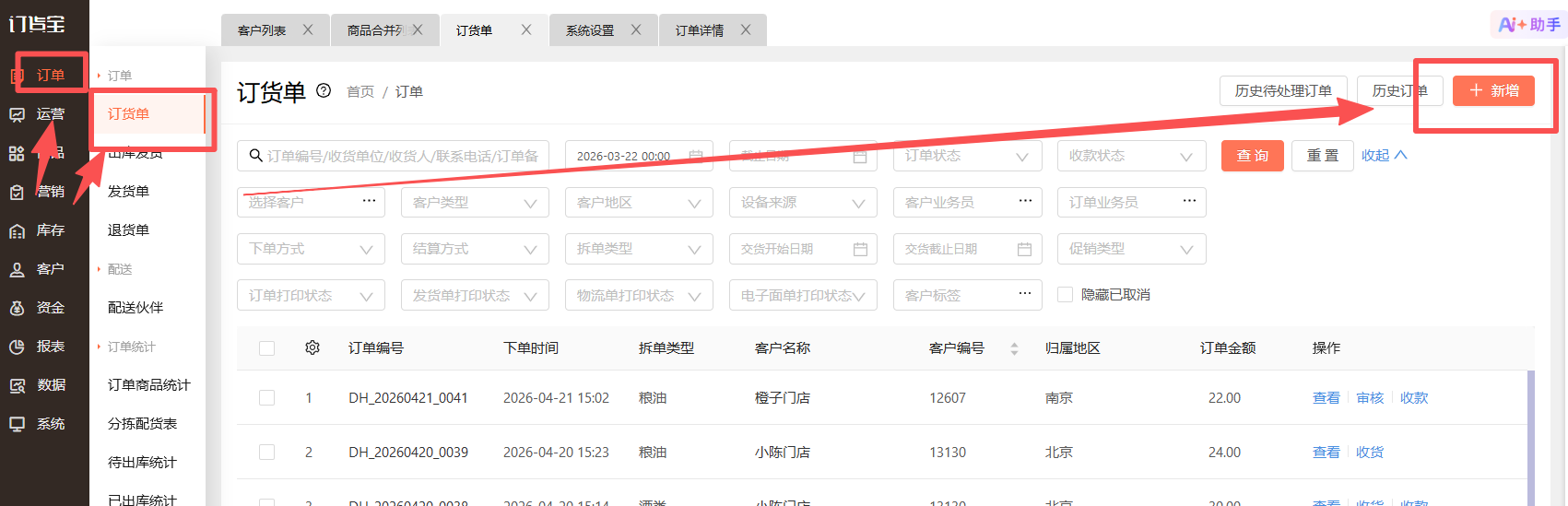
Task: Expand the 结算方式 dropdown
Action: click(x=475, y=249)
